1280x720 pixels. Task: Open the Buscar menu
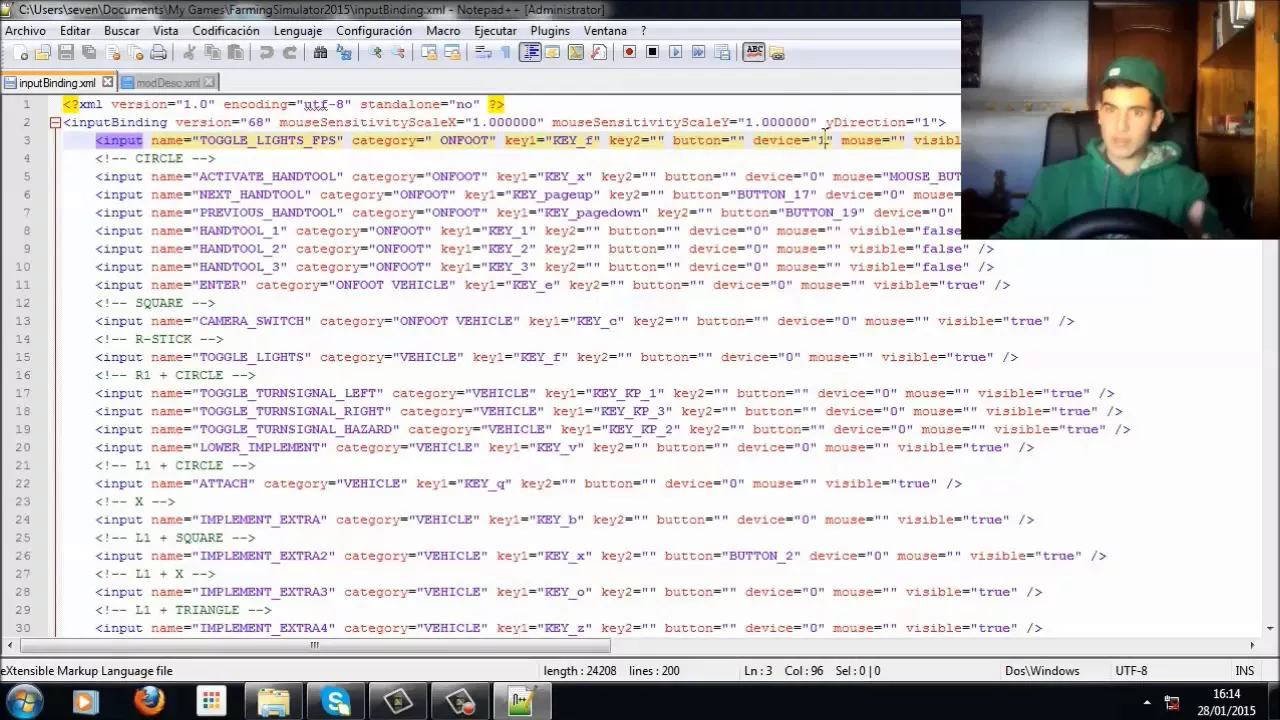122,31
